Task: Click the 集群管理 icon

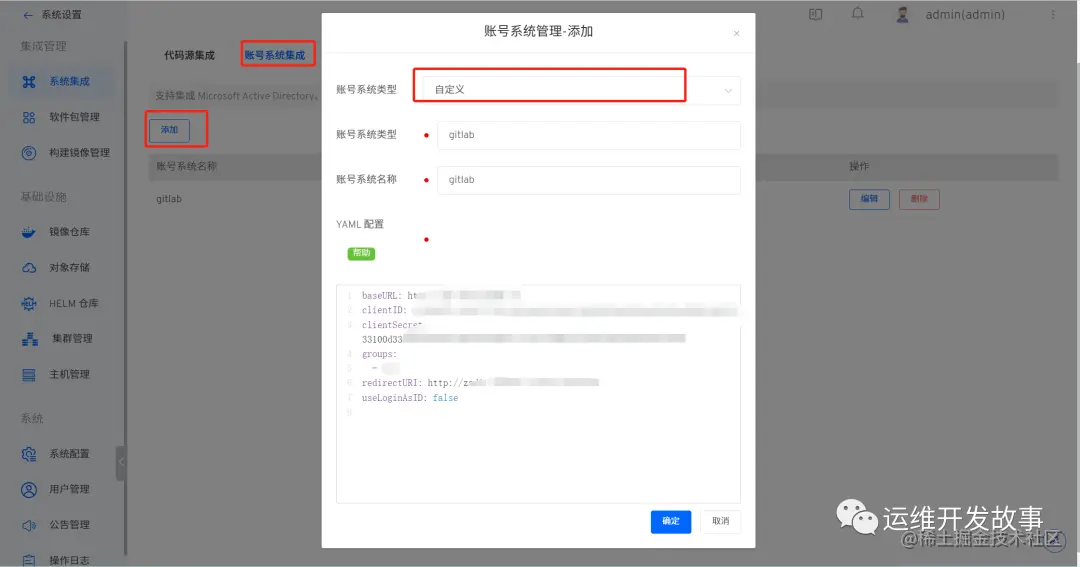Action: 30,339
